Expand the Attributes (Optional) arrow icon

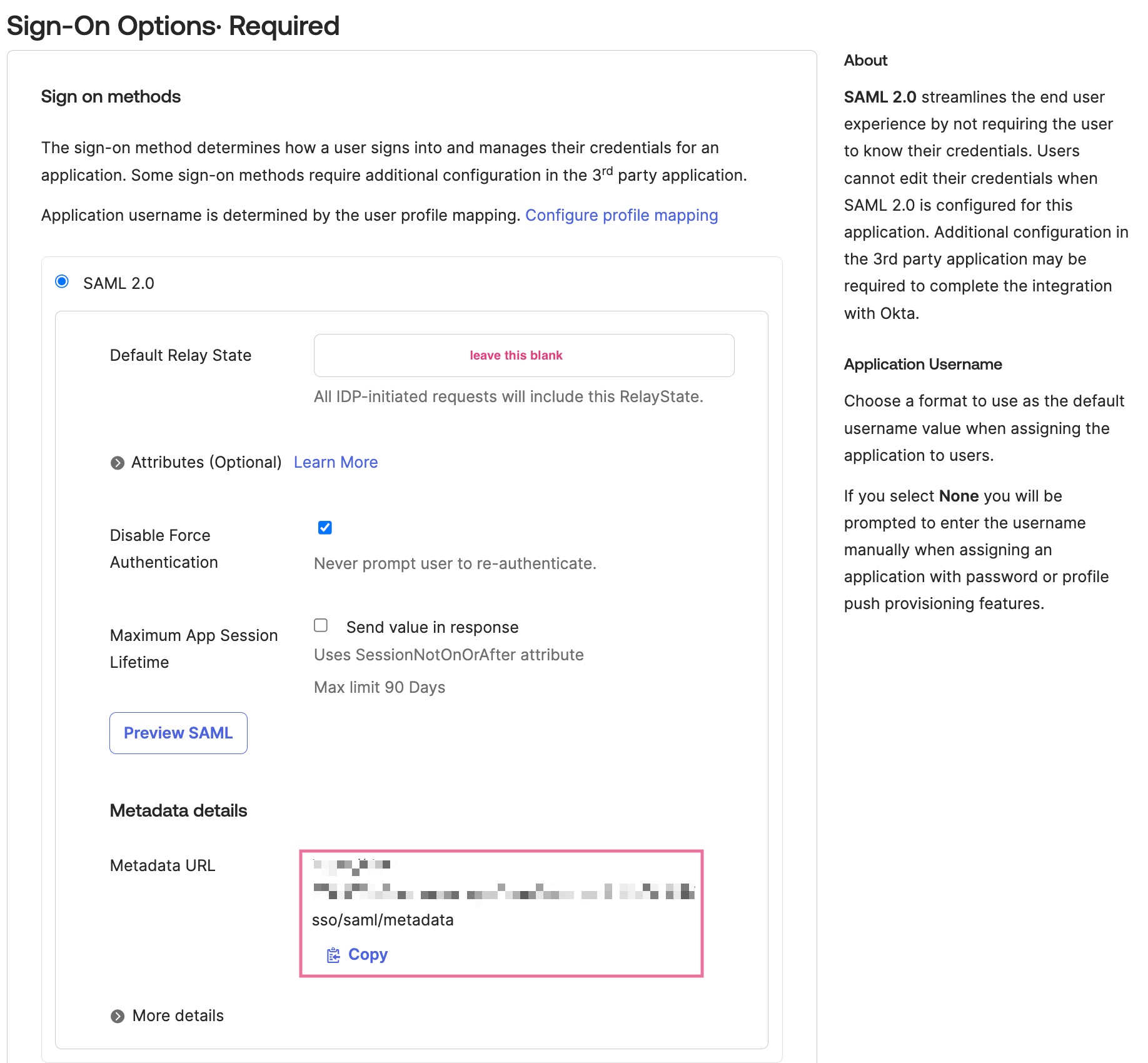click(118, 463)
